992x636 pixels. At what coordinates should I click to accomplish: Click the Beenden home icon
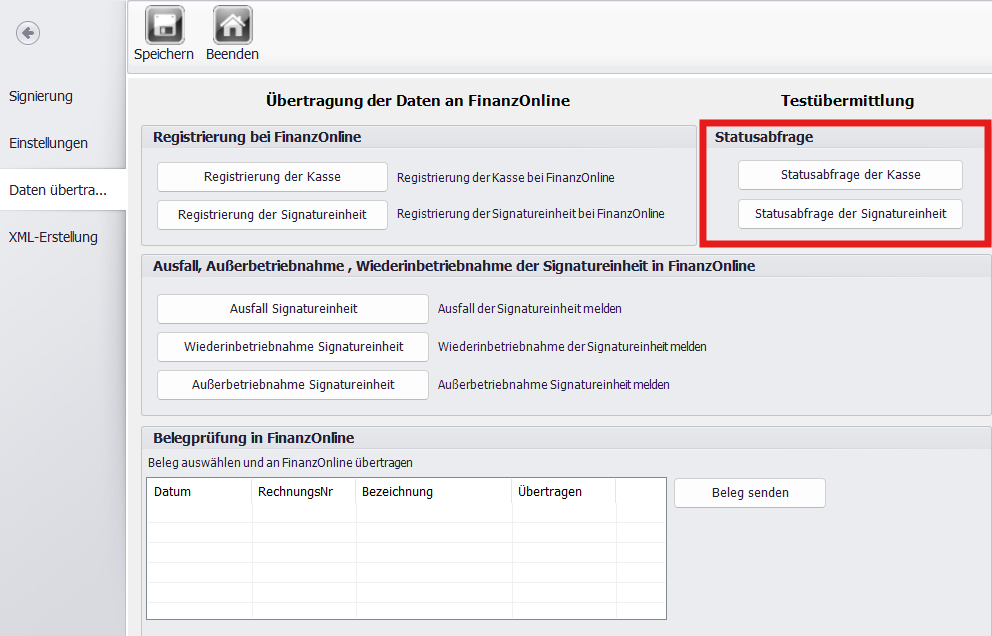pos(232,25)
